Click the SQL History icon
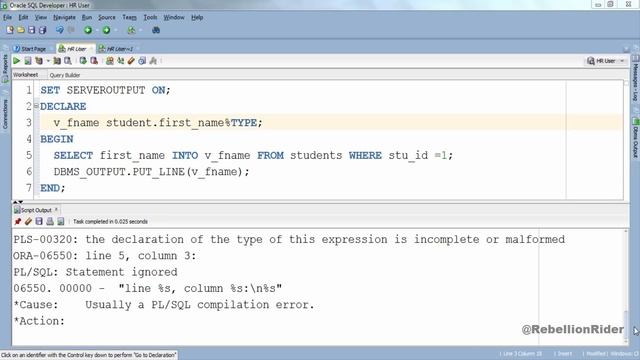The width and height of the screenshot is (640, 360). [142, 61]
